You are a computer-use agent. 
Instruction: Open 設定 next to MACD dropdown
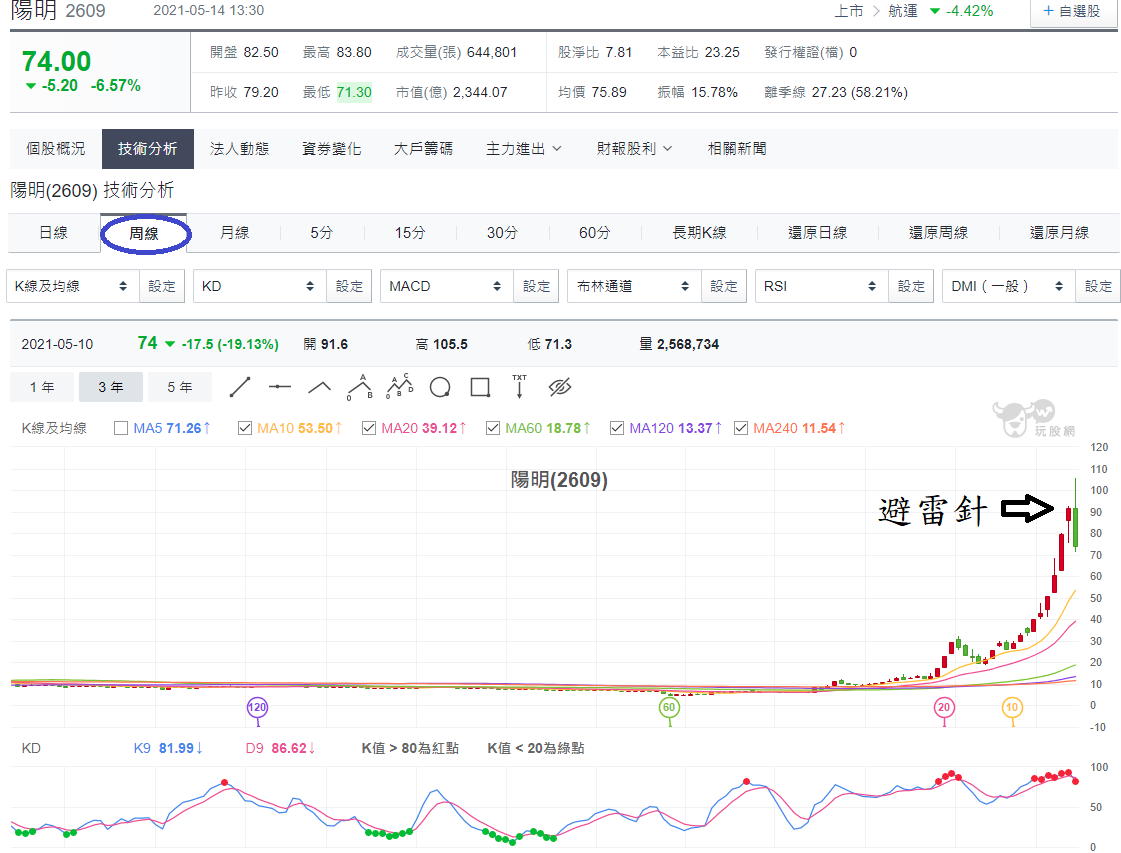(536, 286)
